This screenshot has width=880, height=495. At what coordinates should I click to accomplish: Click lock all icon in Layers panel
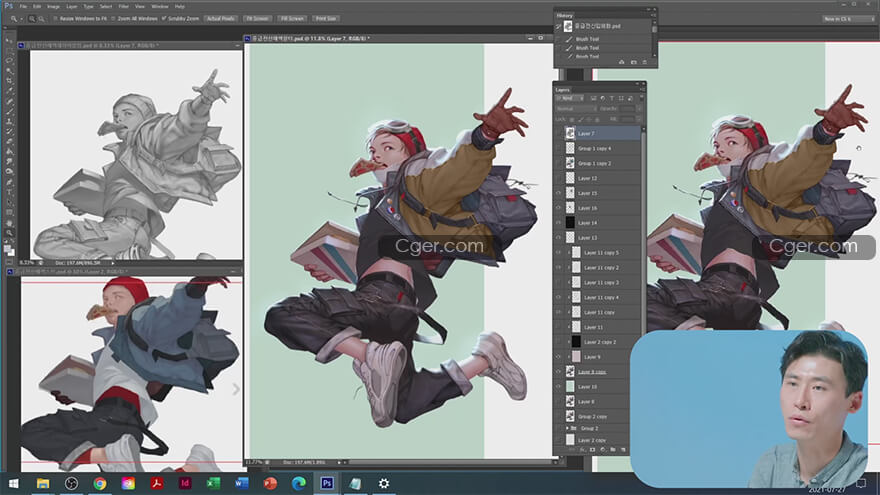tap(597, 119)
